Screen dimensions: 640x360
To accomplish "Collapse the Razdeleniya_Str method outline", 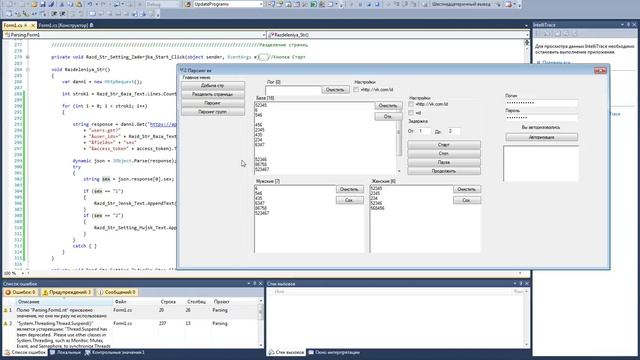I will click(28, 69).
